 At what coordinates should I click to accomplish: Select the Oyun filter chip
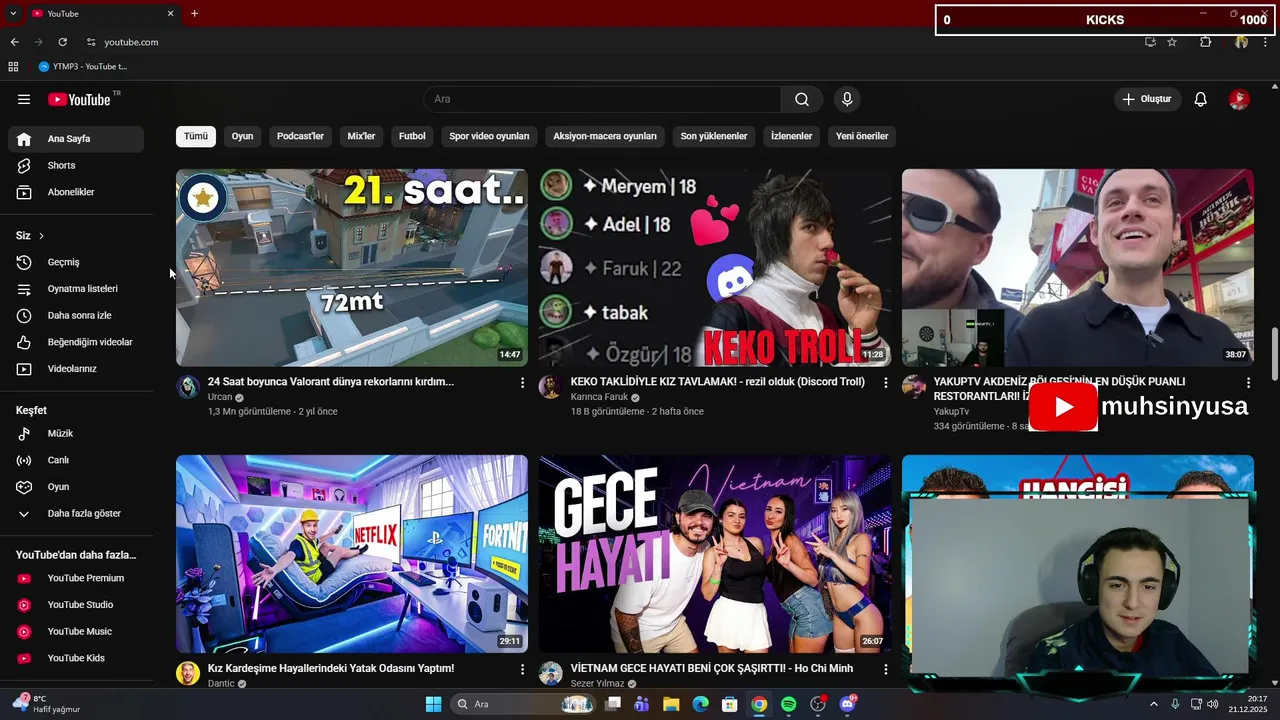pyautogui.click(x=242, y=136)
